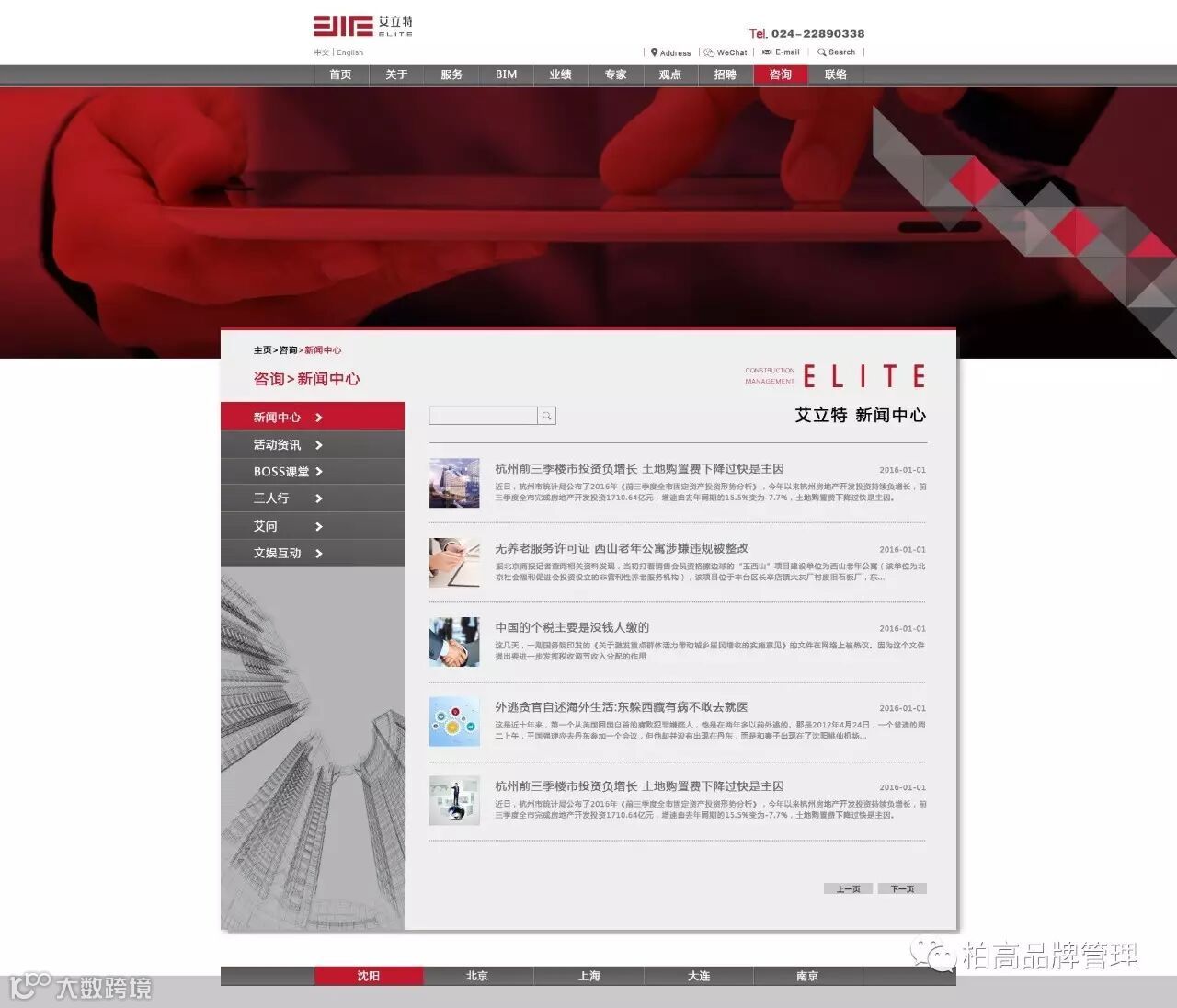Open the 招聘 navigation item

(x=726, y=74)
